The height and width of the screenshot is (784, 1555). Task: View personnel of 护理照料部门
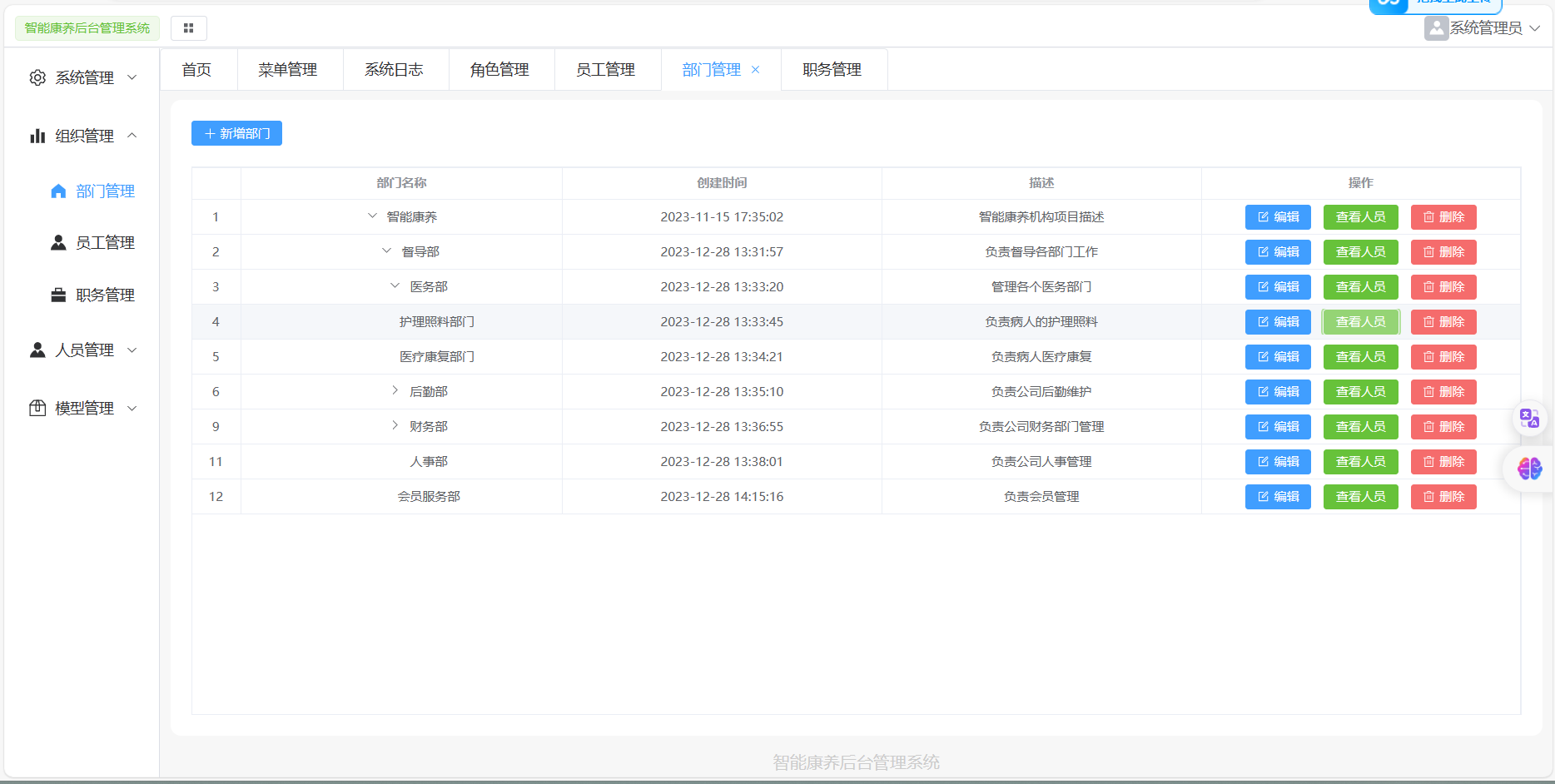(x=1361, y=322)
